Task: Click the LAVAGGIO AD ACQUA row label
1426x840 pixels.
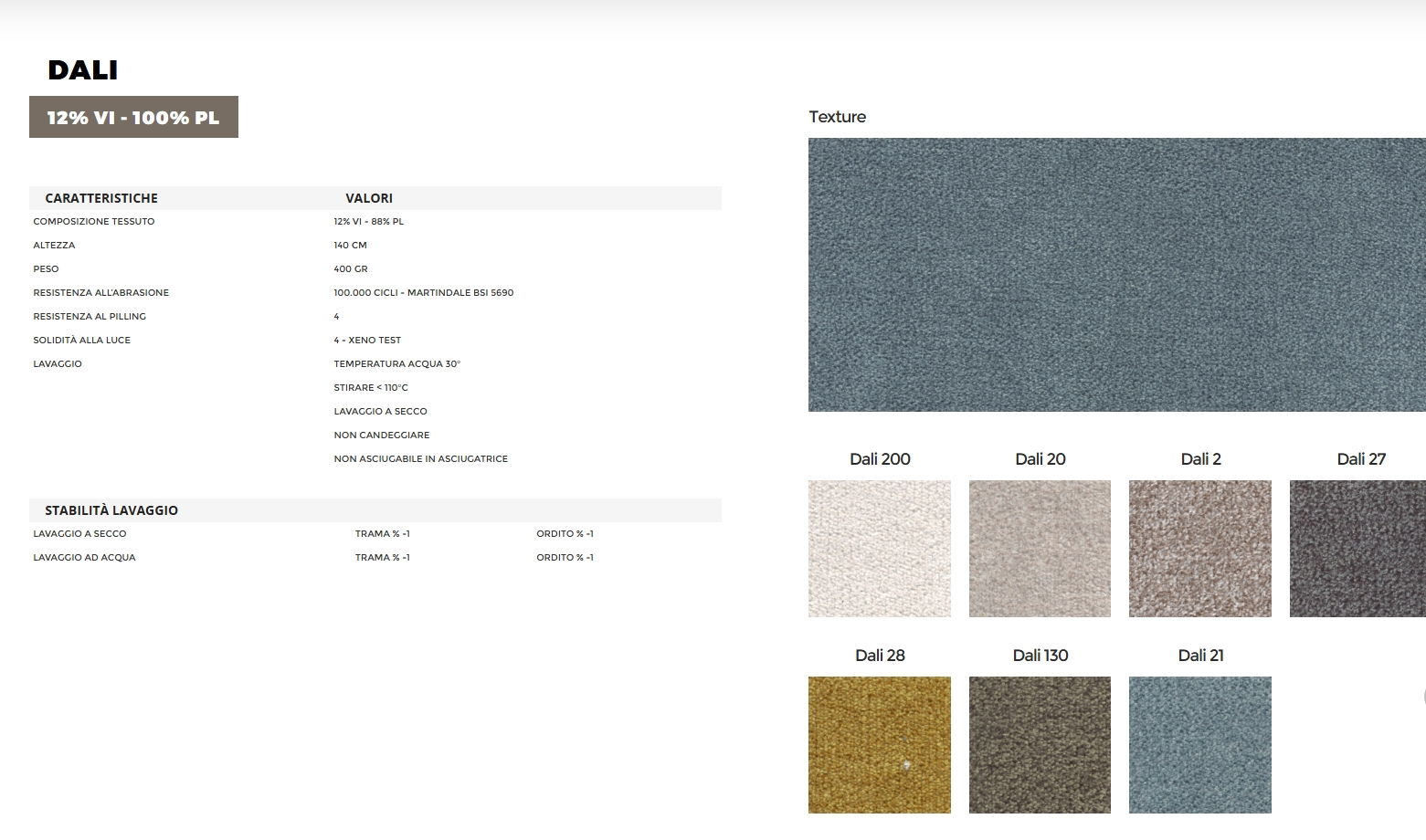Action: [x=84, y=558]
